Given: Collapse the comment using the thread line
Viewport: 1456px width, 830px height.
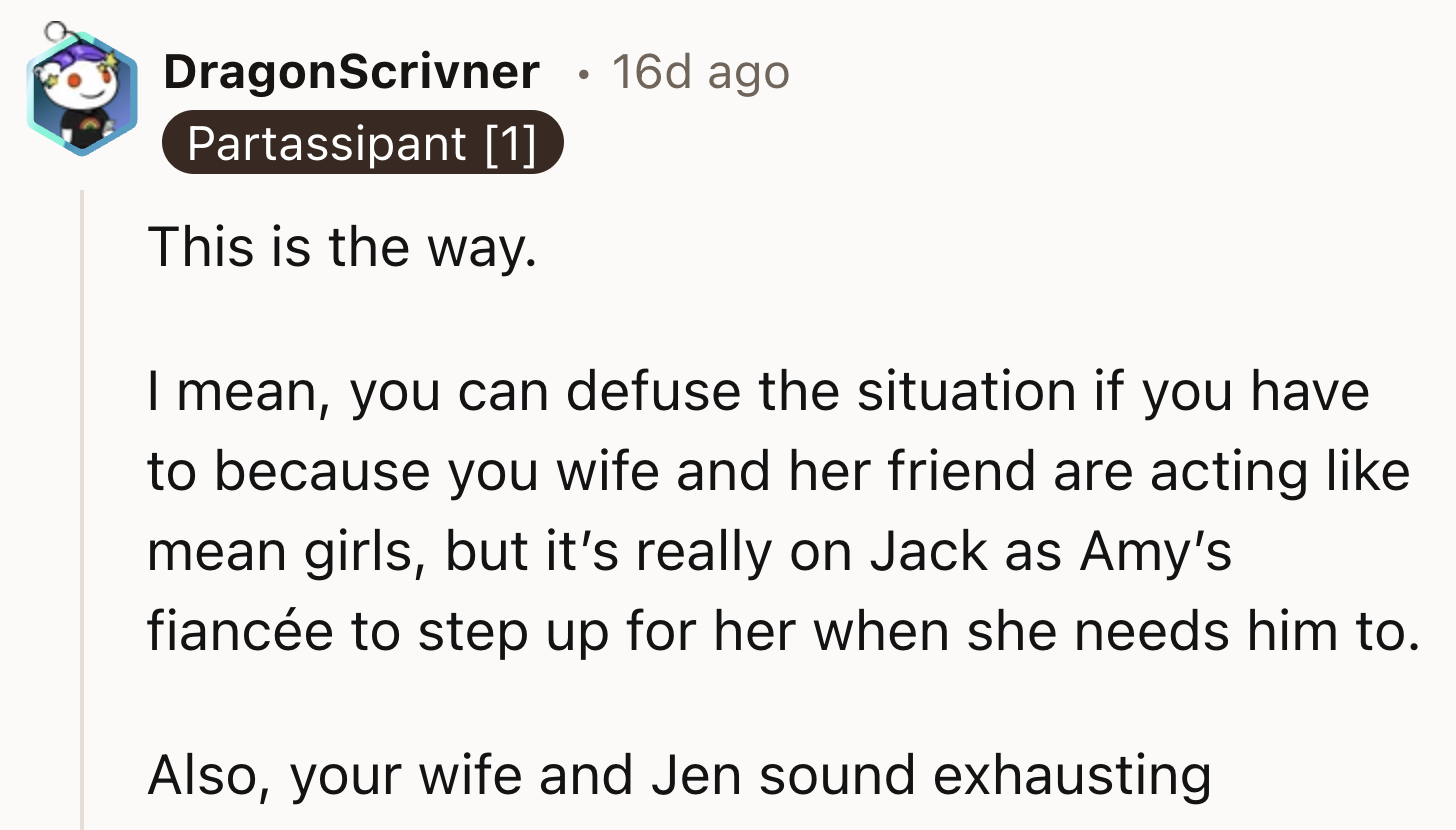Looking at the screenshot, I should click(x=83, y=500).
